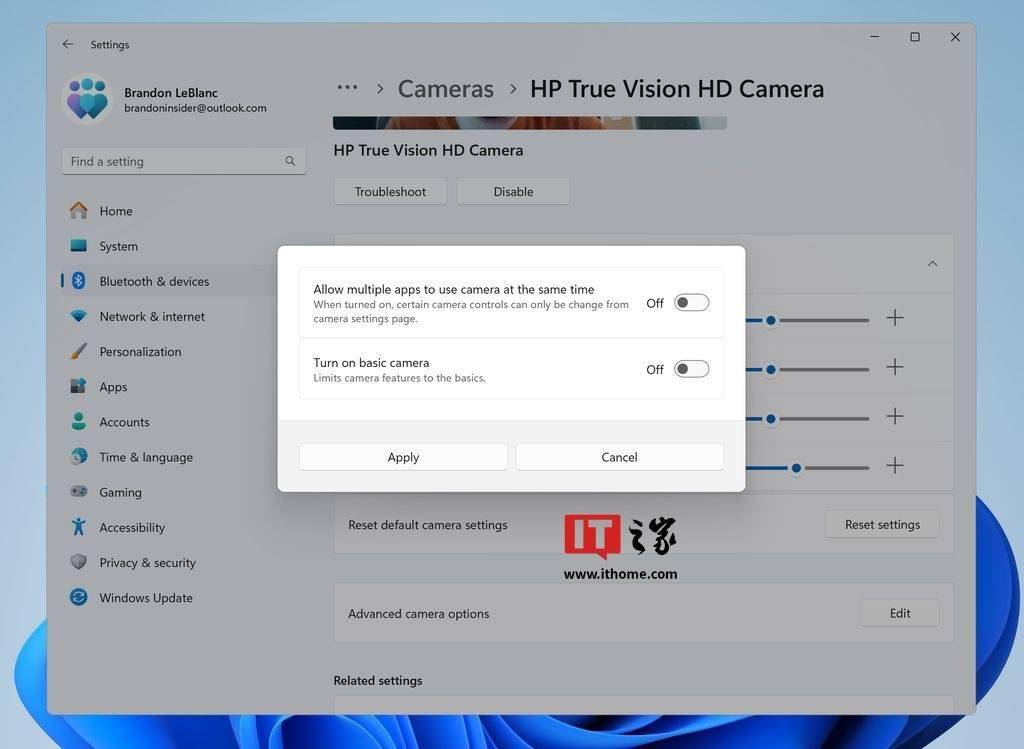Increase the second slider with plus
1024x749 pixels.
coord(895,367)
